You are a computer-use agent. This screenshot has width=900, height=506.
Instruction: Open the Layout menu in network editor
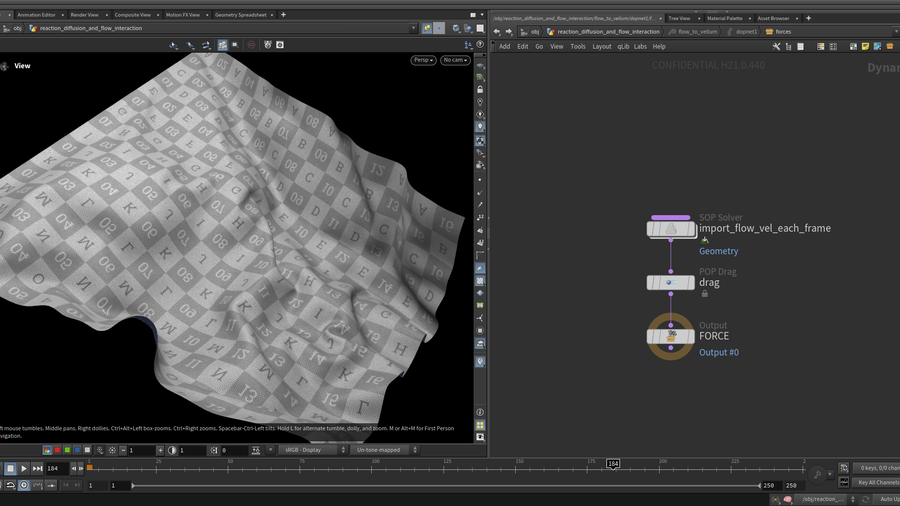(x=601, y=46)
